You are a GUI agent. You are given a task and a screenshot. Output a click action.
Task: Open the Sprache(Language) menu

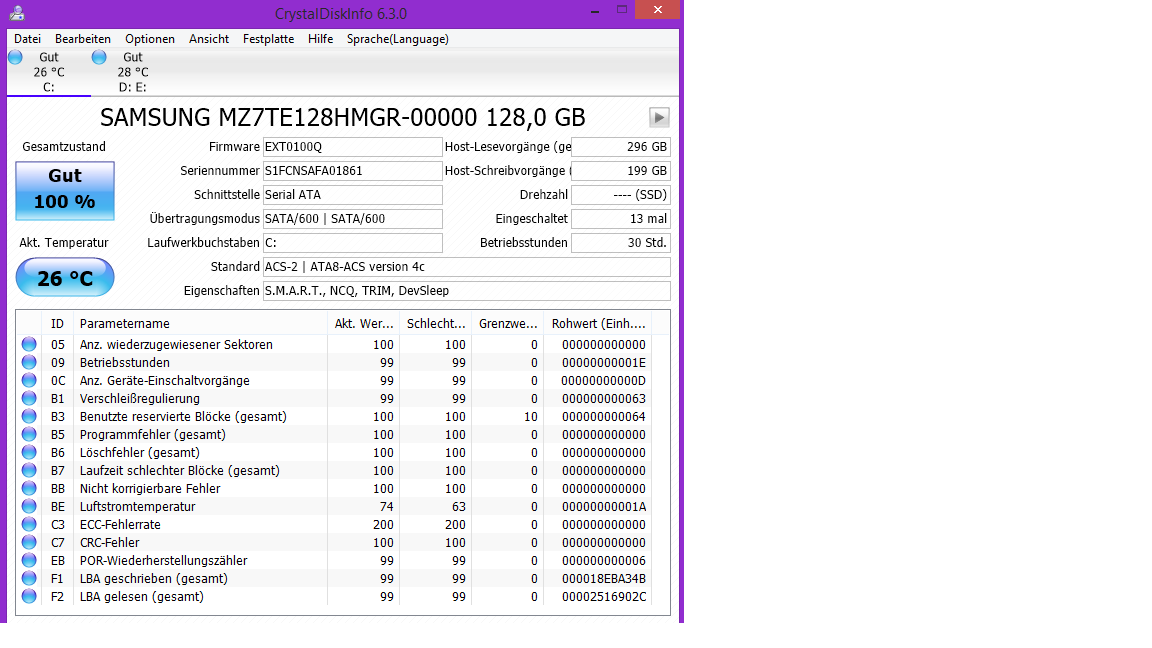(397, 39)
